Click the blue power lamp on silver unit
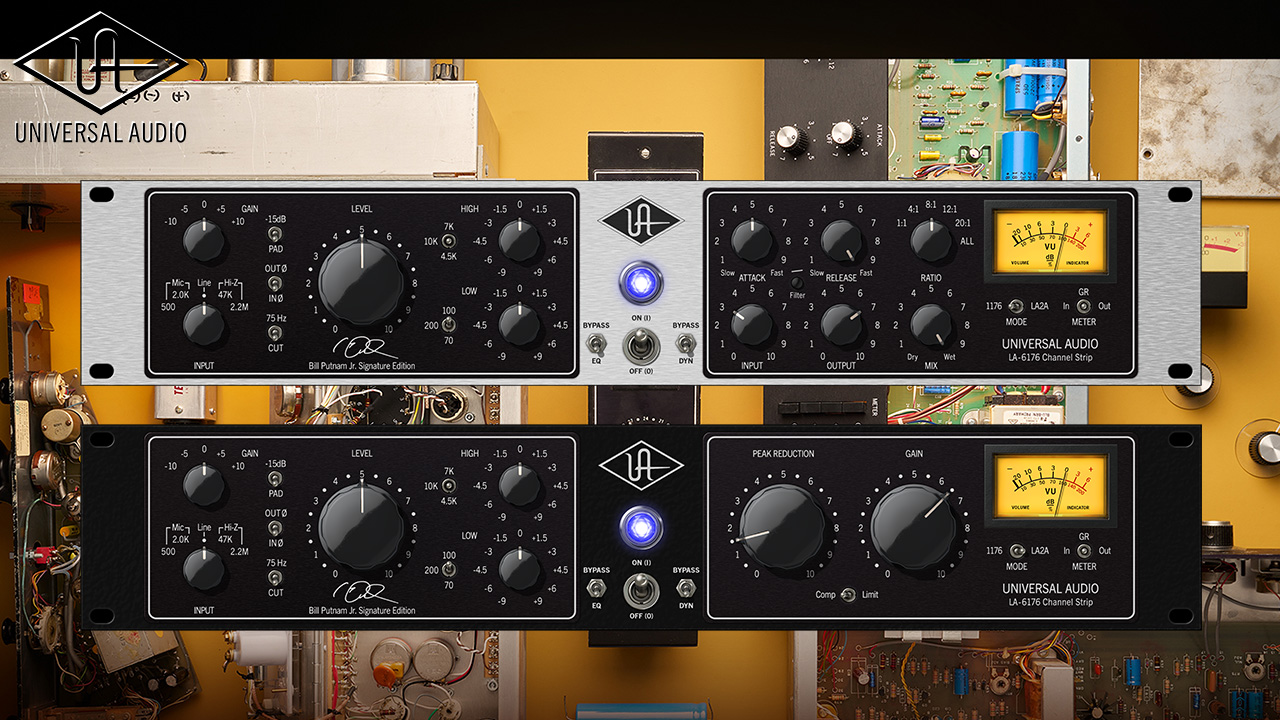This screenshot has height=720, width=1280. (x=641, y=282)
